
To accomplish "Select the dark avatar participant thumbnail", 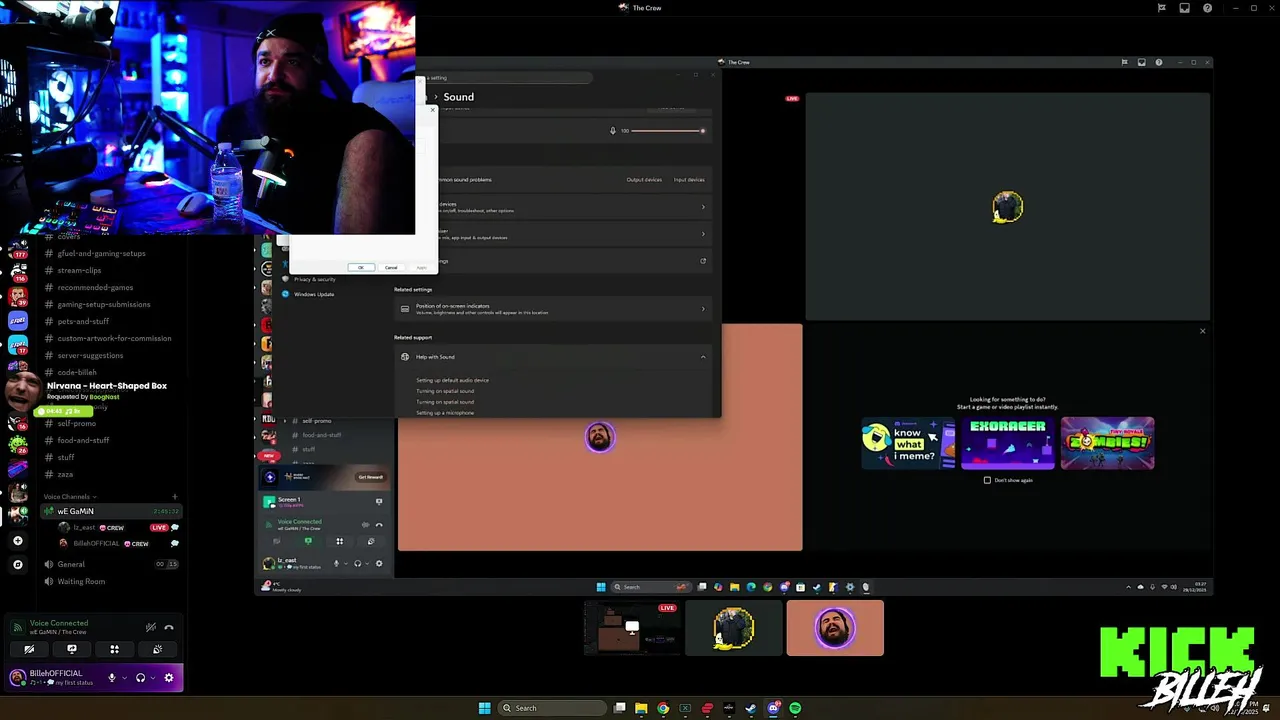I will [x=733, y=628].
